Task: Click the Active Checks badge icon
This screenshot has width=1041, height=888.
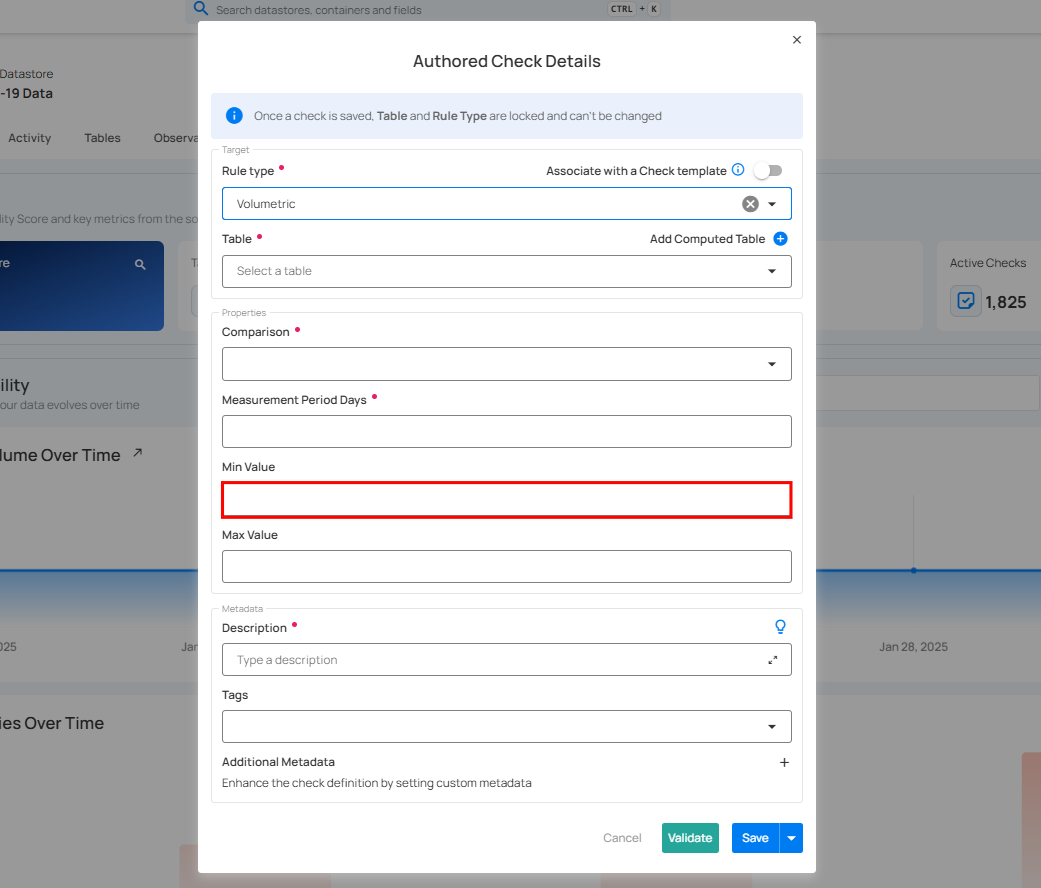Action: point(966,301)
